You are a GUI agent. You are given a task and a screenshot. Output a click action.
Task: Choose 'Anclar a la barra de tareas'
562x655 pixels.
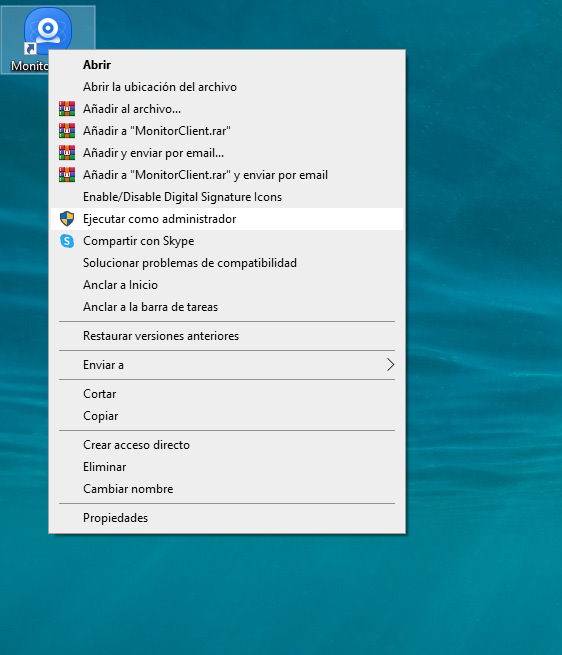[x=227, y=307]
